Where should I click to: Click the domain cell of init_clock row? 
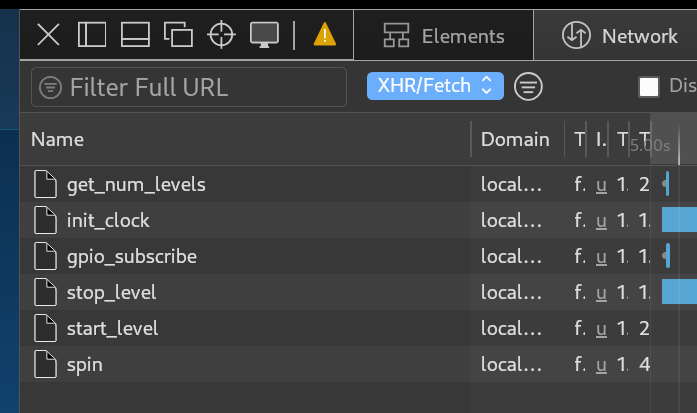click(511, 221)
